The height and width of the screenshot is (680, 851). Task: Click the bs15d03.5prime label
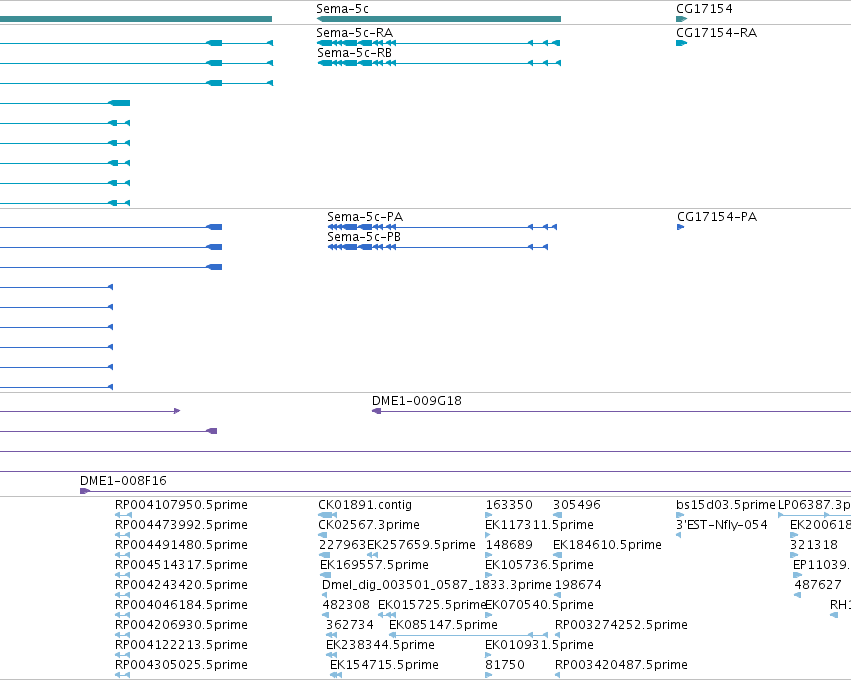point(726,505)
